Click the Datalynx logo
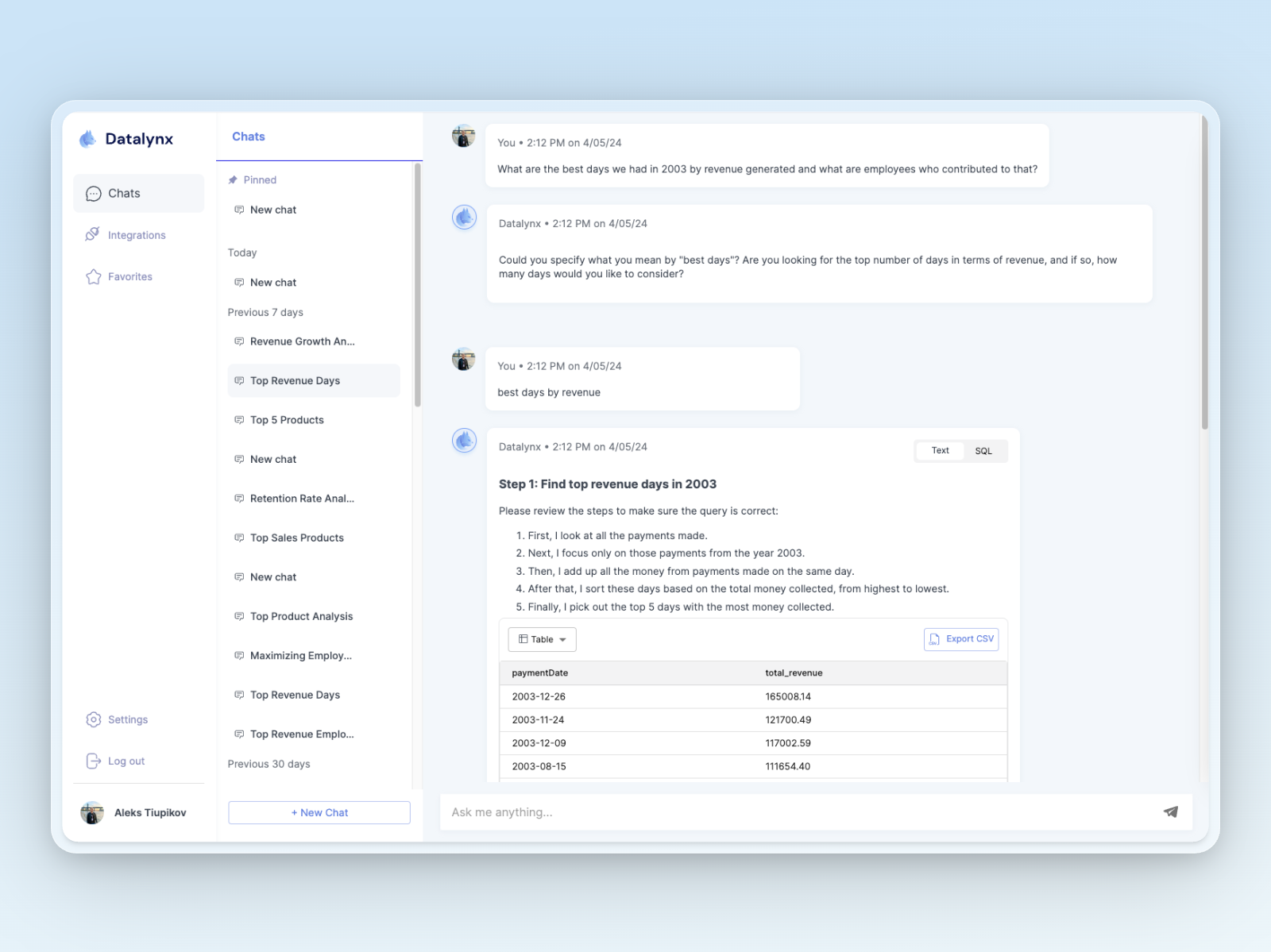The width and height of the screenshot is (1271, 952). click(x=89, y=138)
